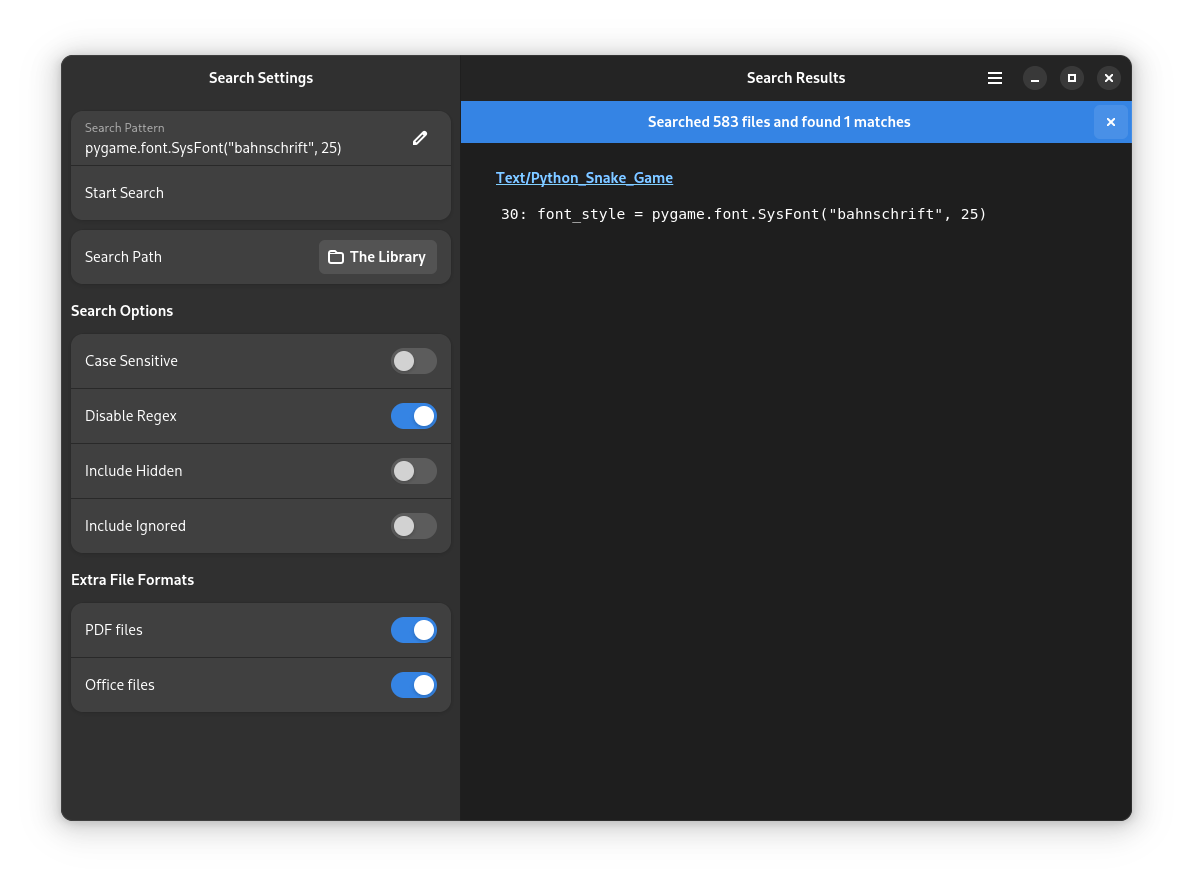The image size is (1193, 888).
Task: Click the Search Options section heading
Action: tap(122, 311)
